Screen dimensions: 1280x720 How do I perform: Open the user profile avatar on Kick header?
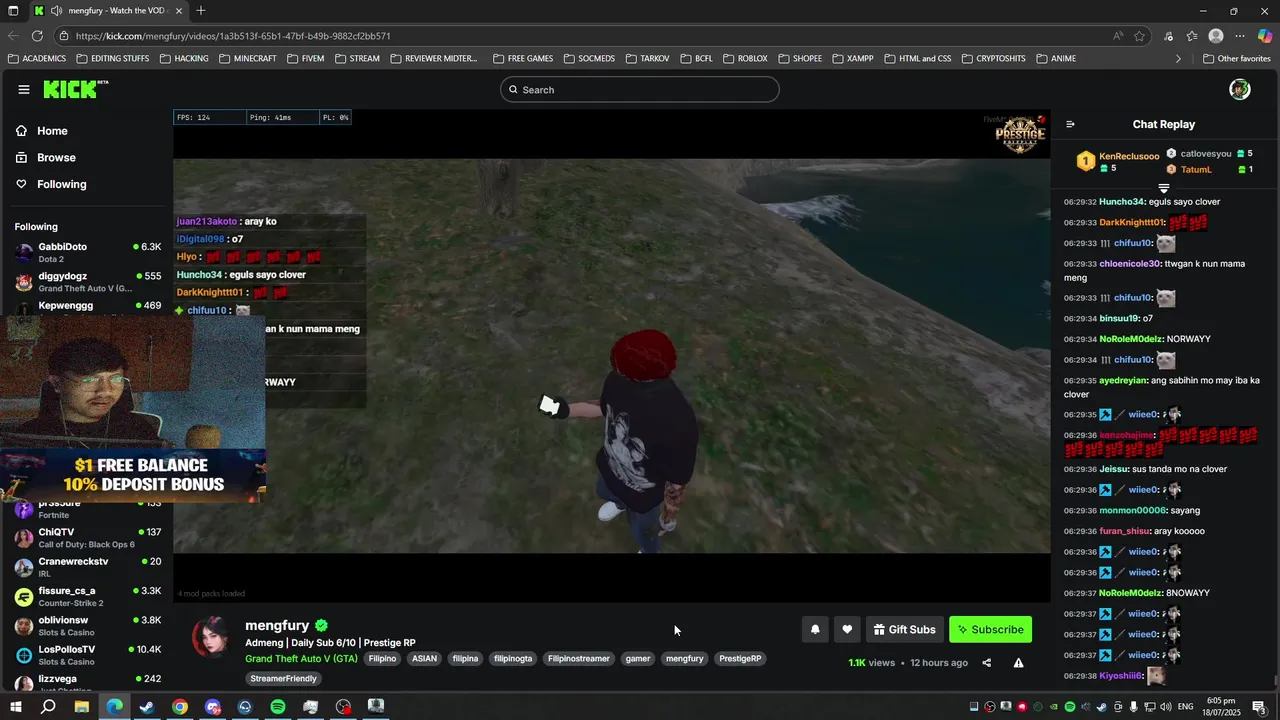coord(1240,89)
